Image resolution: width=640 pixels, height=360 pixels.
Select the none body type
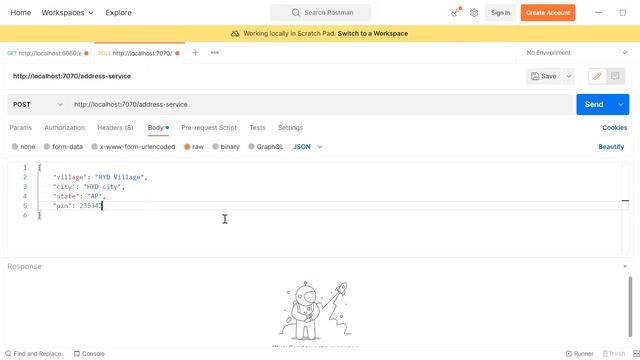click(x=23, y=147)
